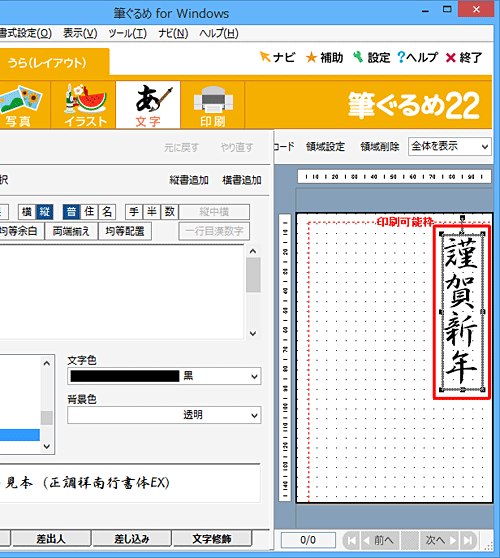Click the font list scrollbar thumb

[47, 418]
